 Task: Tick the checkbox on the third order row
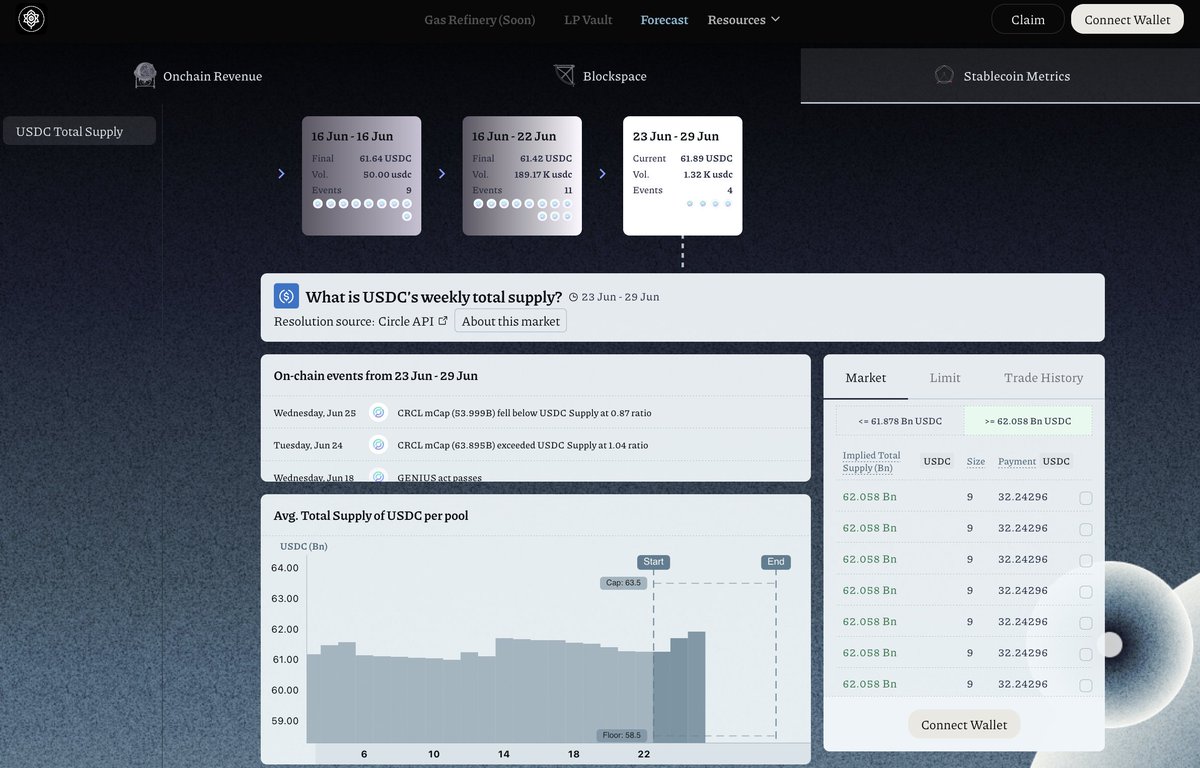coord(1086,560)
